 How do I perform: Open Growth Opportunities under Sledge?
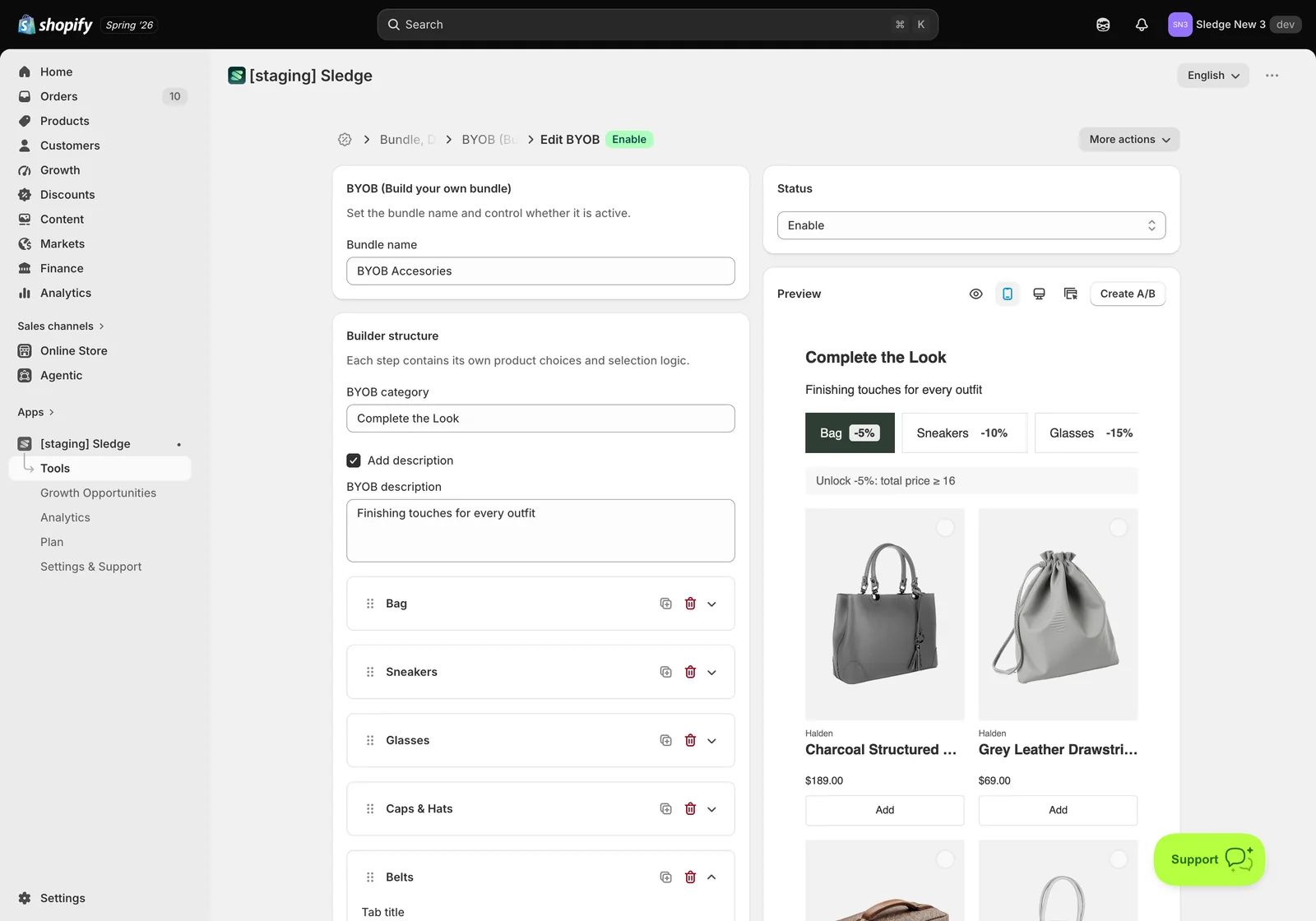pos(98,493)
